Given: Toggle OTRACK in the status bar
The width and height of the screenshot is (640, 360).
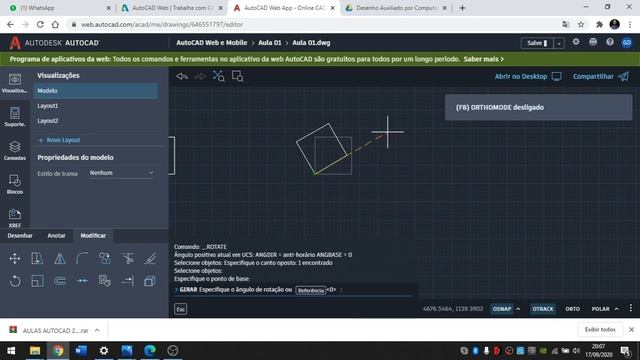Looking at the screenshot, I should point(542,309).
